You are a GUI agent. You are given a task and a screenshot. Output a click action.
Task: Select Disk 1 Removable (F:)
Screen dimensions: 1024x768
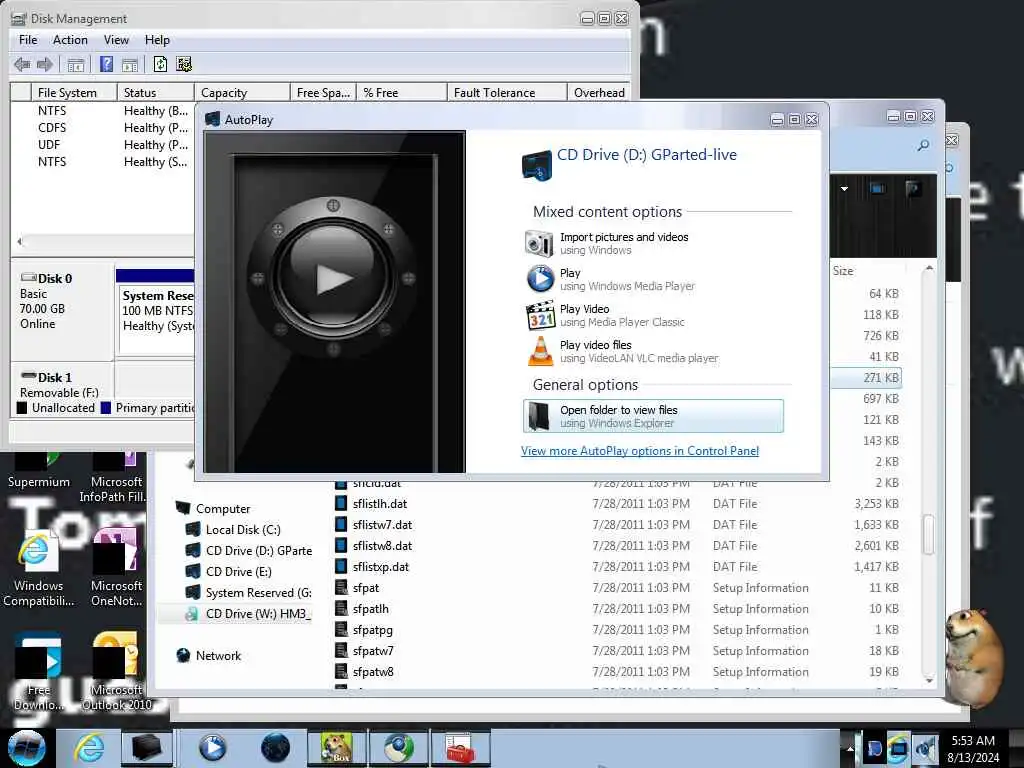tap(62, 380)
